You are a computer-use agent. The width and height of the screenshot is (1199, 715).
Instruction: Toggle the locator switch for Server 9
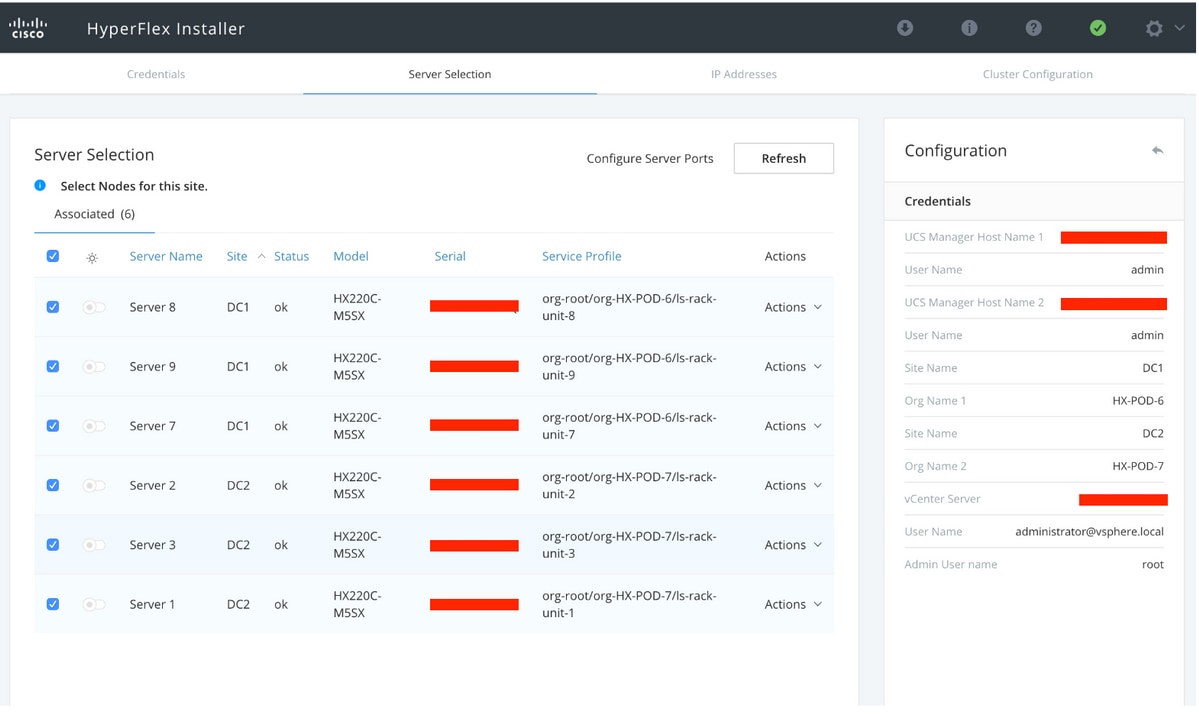tap(93, 367)
